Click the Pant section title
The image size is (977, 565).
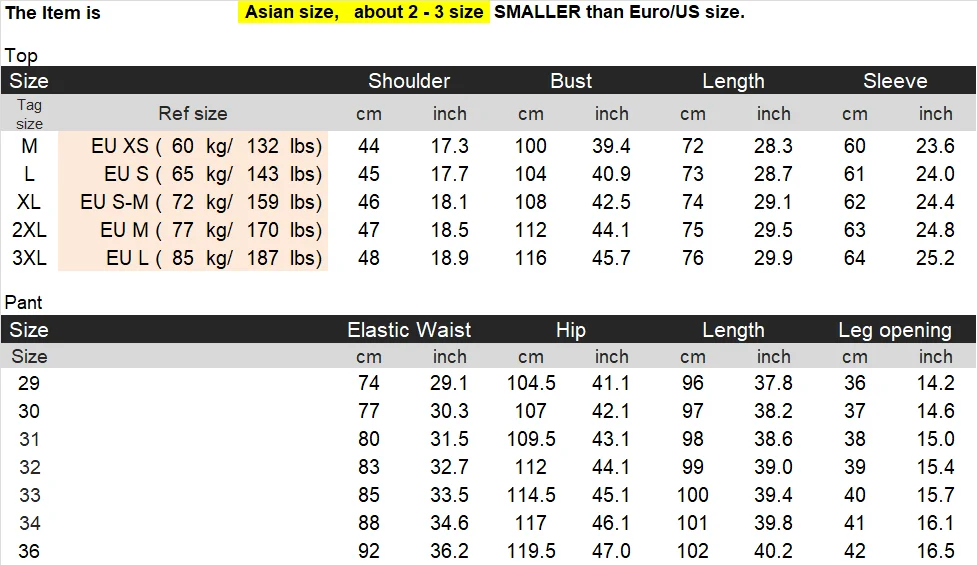tap(24, 303)
